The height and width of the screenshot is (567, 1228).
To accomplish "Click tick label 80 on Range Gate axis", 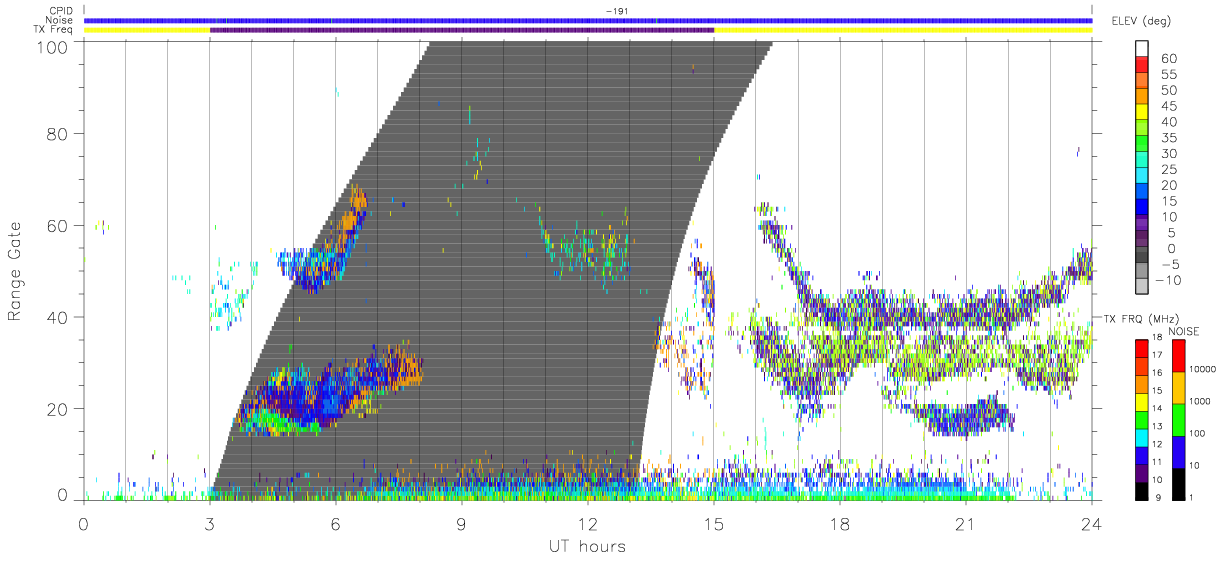I will click(x=59, y=134).
